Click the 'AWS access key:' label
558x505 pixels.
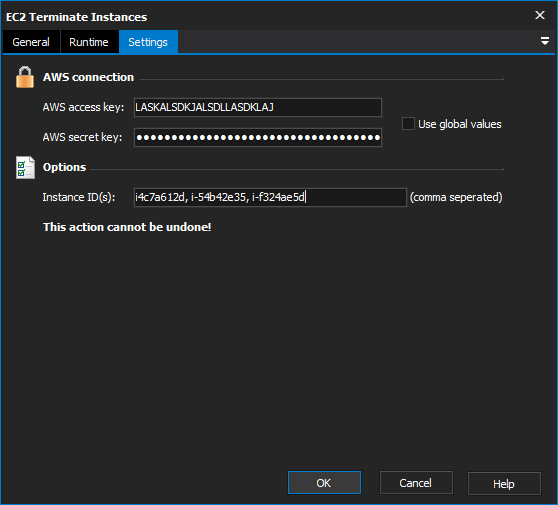[83, 107]
